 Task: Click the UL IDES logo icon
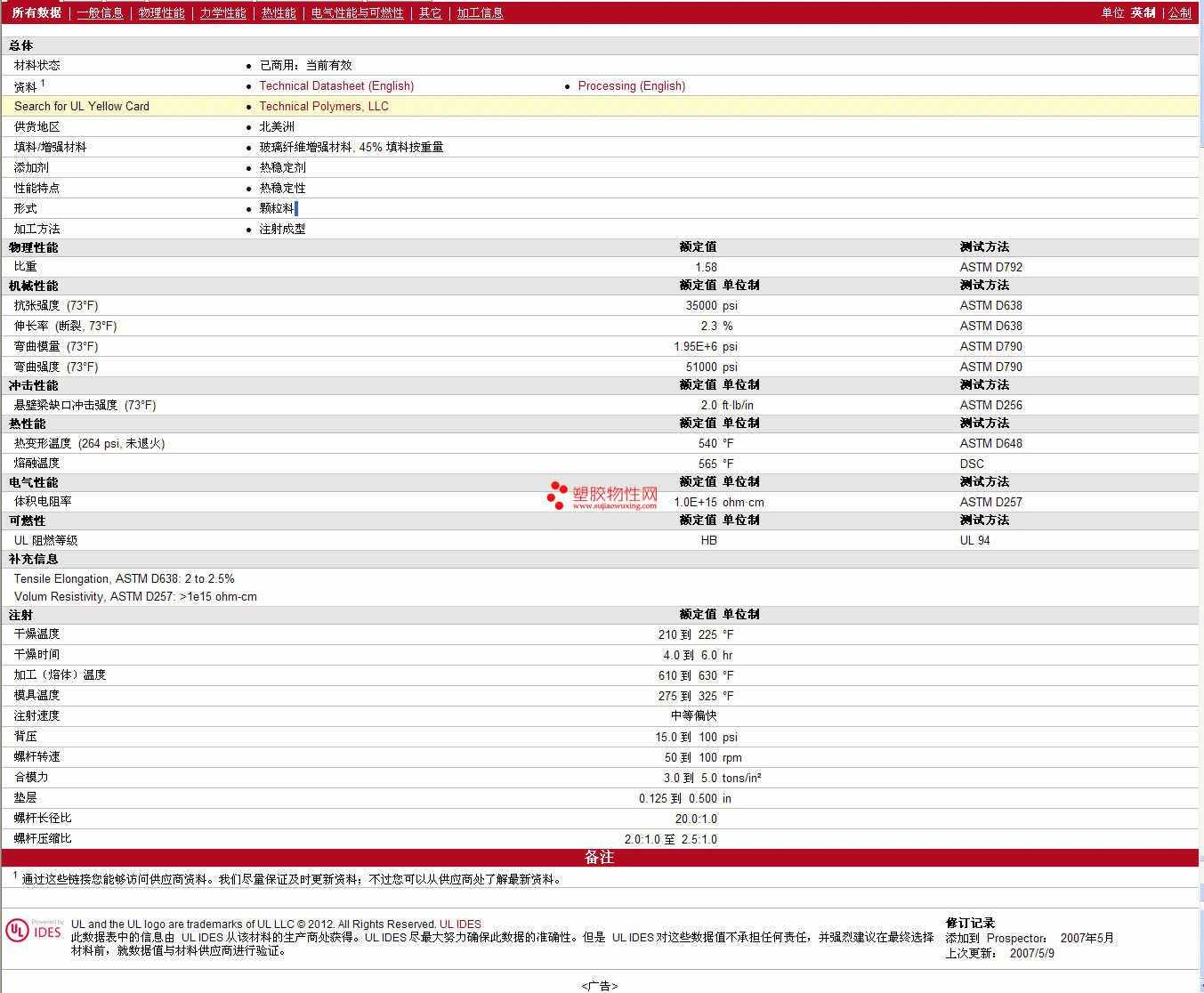34,930
